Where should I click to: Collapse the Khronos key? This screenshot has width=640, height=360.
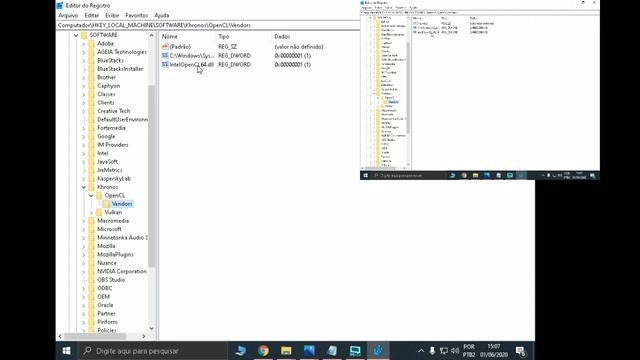point(84,187)
